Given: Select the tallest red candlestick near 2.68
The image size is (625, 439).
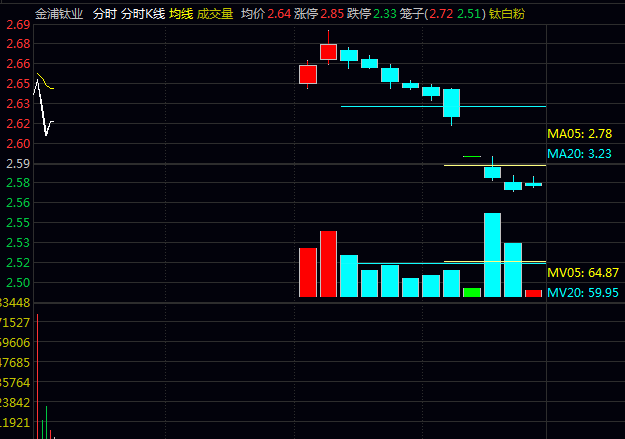Looking at the screenshot, I should coord(328,52).
